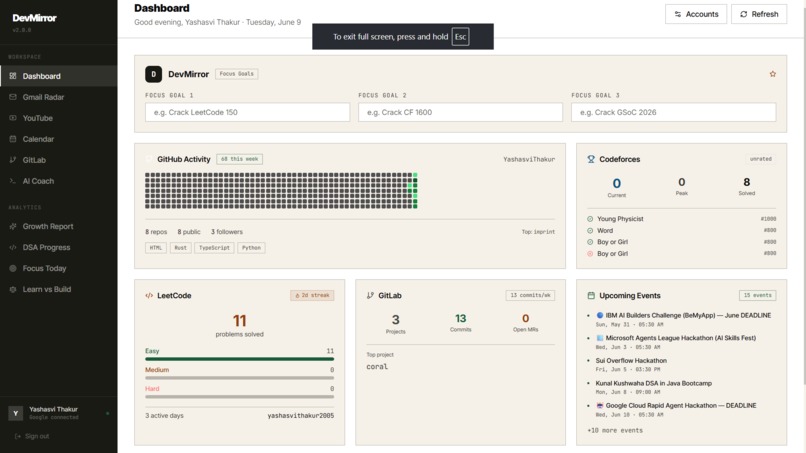The height and width of the screenshot is (453, 806).
Task: Open Calendar from sidebar
Action: [59, 139]
